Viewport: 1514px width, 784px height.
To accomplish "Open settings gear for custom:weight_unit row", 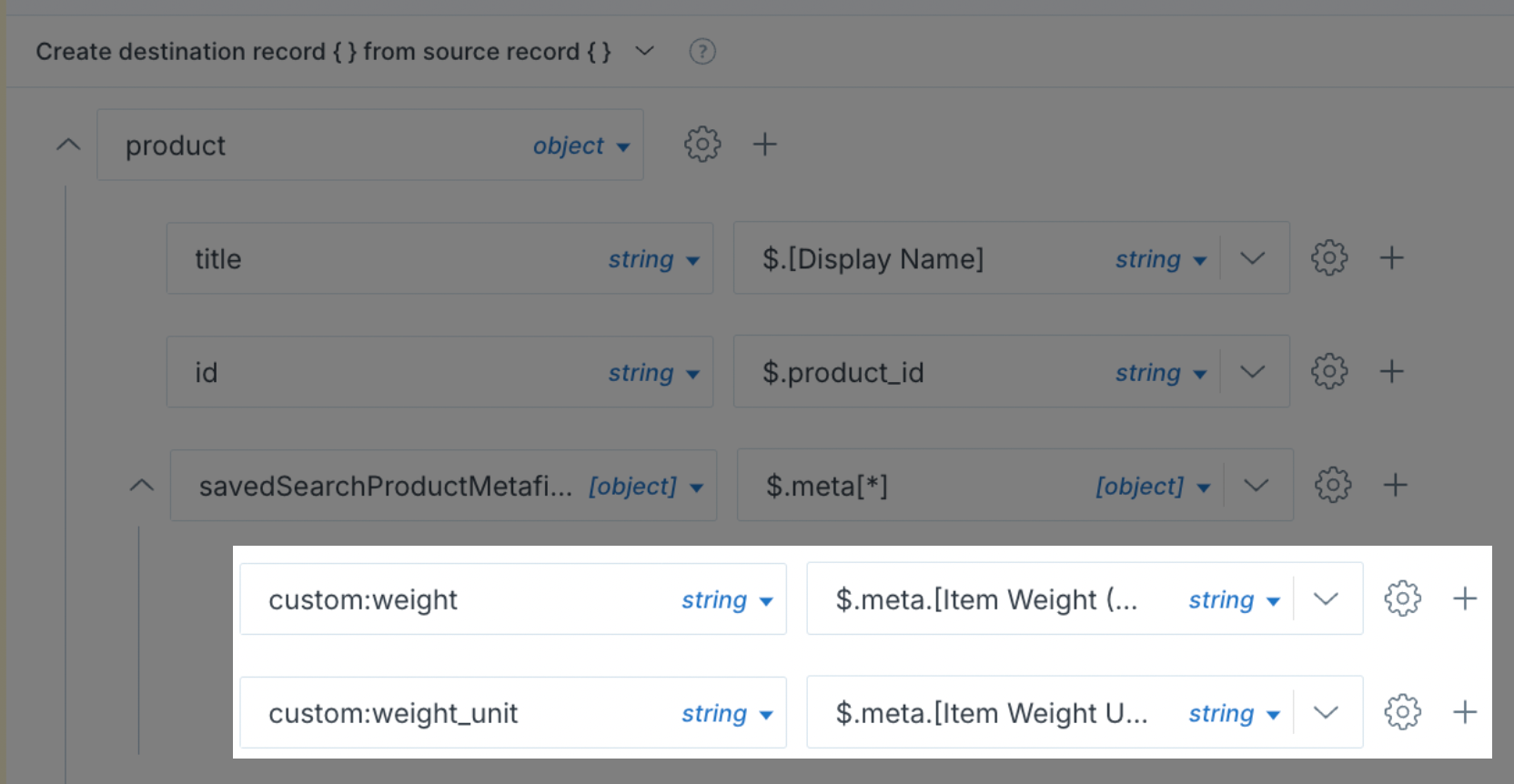I will coord(1403,713).
